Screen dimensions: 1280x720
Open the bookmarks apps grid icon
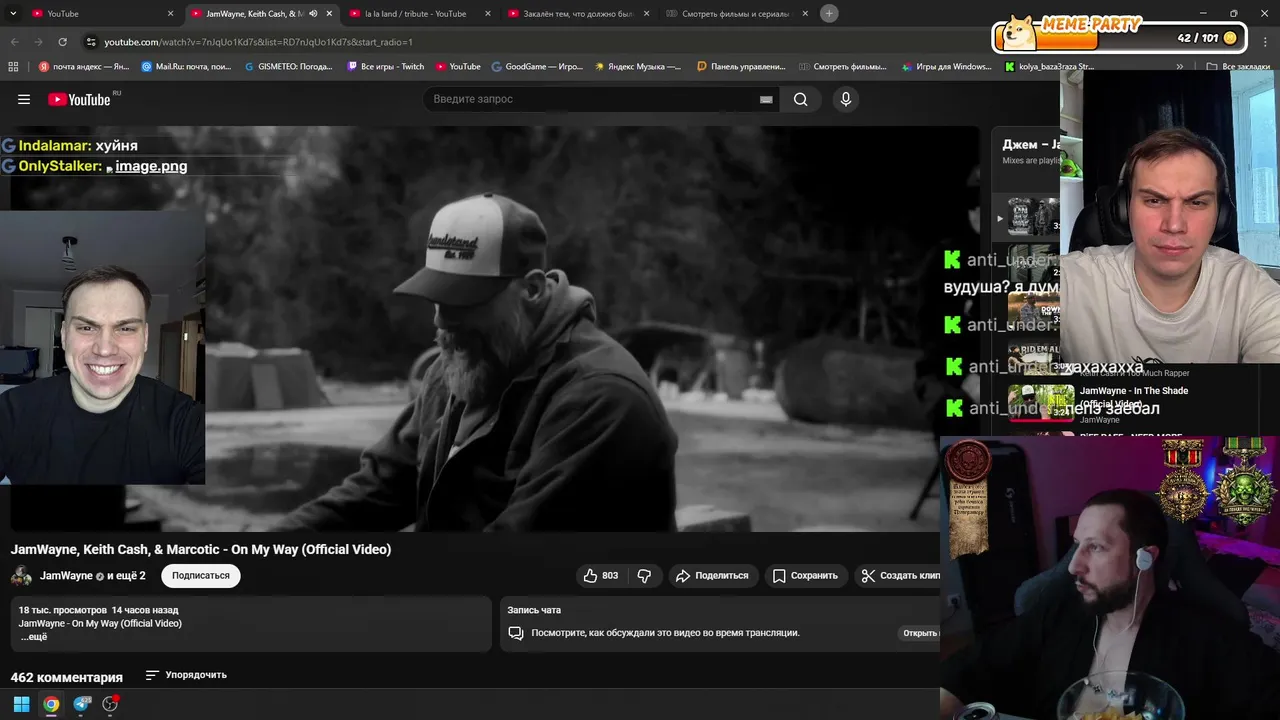pos(13,67)
